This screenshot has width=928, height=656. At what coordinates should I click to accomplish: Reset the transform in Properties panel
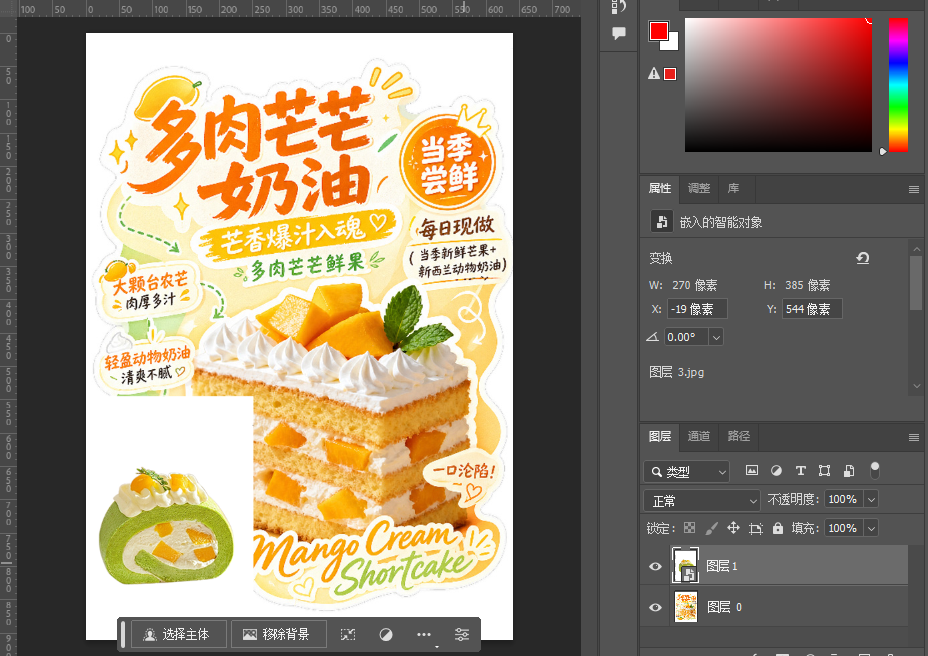pos(862,258)
